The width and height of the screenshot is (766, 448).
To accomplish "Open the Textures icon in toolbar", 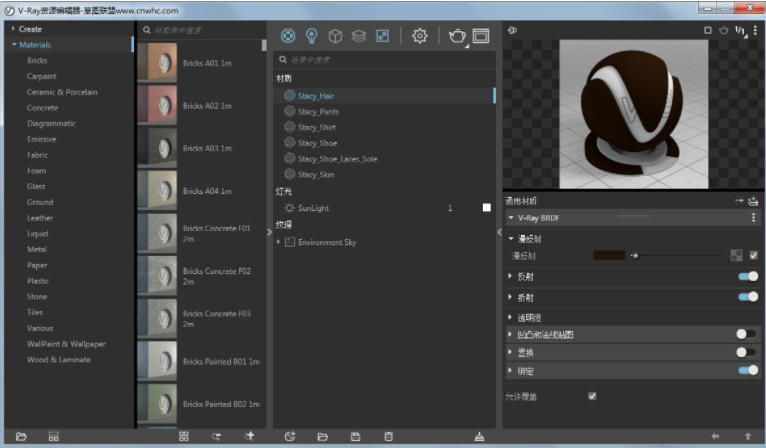I will [x=382, y=36].
